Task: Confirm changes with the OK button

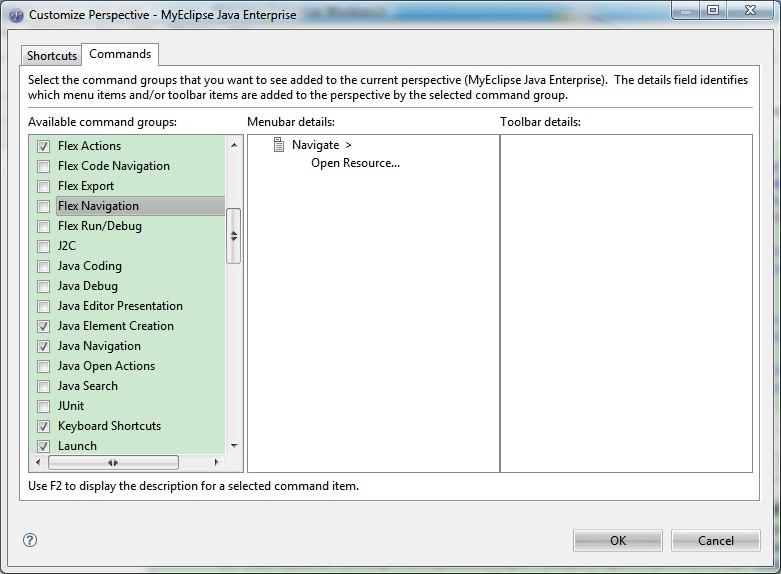Action: (618, 541)
